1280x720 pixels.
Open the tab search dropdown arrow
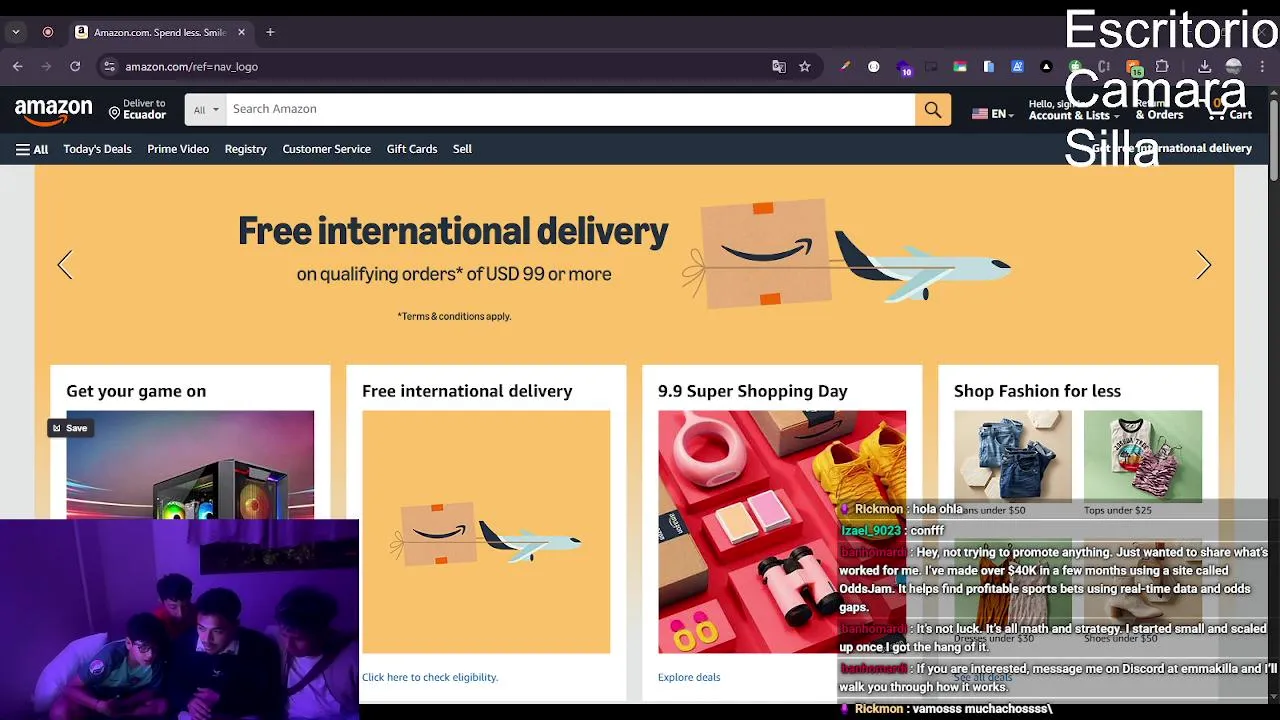[x=15, y=32]
